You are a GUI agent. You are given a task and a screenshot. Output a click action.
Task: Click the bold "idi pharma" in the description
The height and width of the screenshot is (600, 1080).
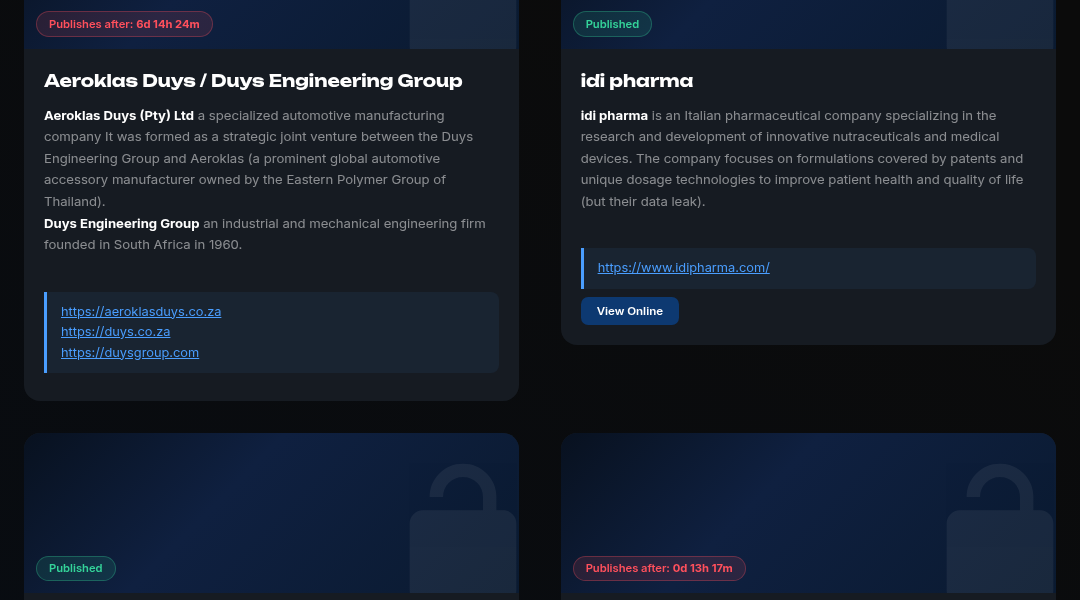point(614,116)
